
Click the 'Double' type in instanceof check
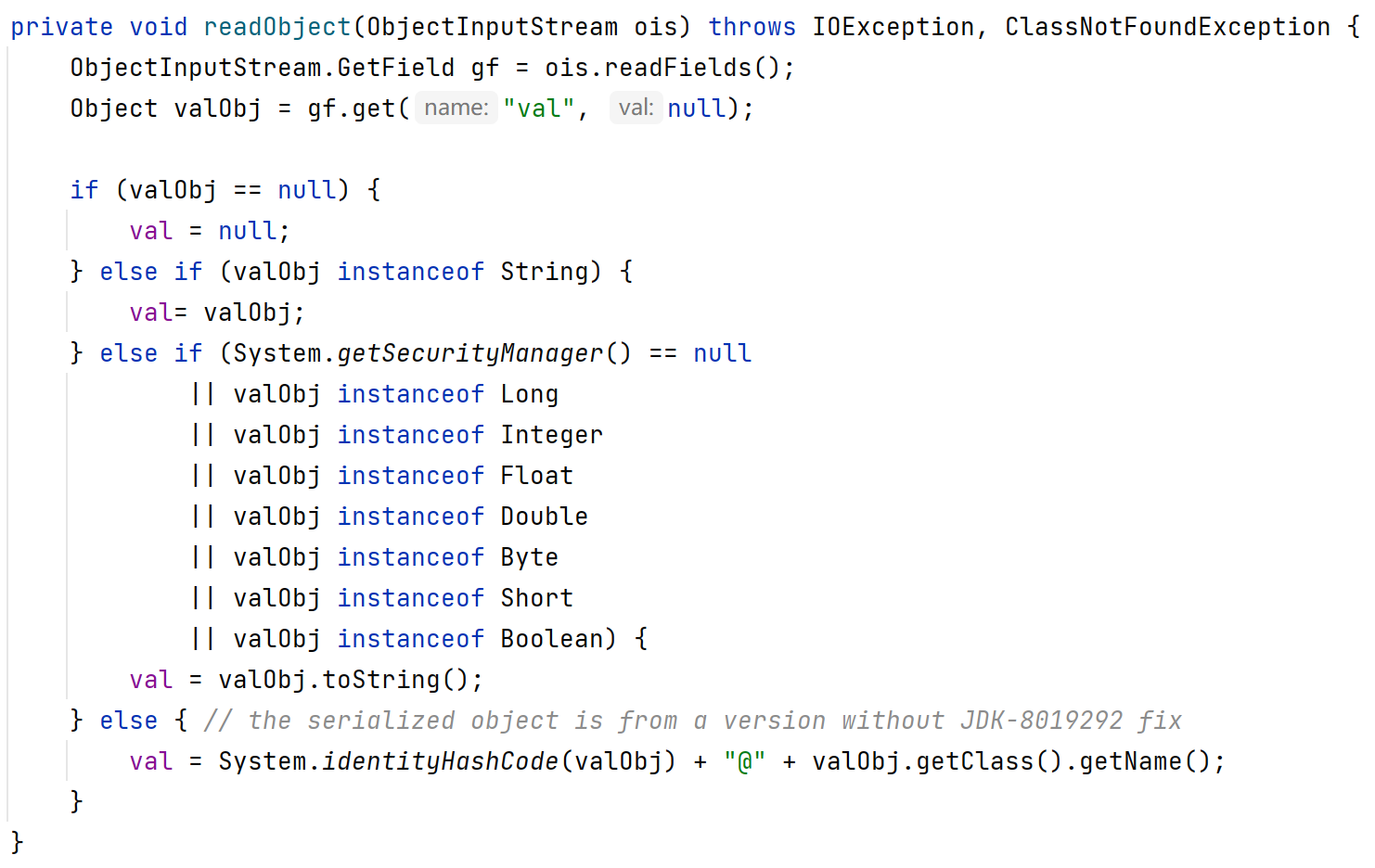(545, 517)
